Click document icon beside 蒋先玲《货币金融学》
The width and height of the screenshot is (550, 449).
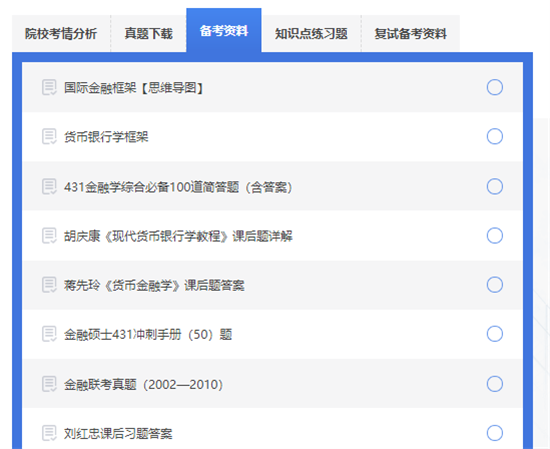pos(49,284)
